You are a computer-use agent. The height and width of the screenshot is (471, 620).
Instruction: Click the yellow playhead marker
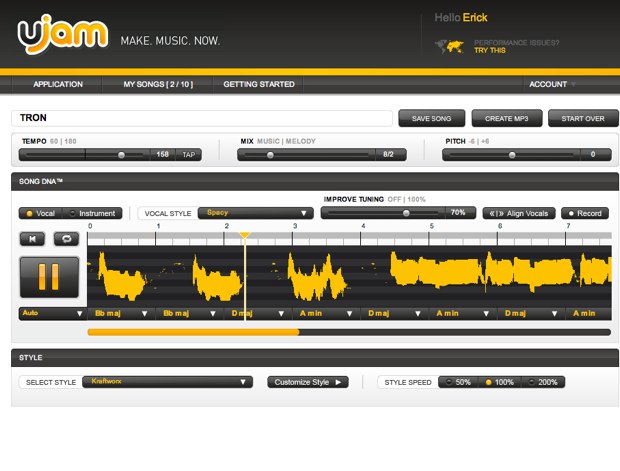point(245,235)
